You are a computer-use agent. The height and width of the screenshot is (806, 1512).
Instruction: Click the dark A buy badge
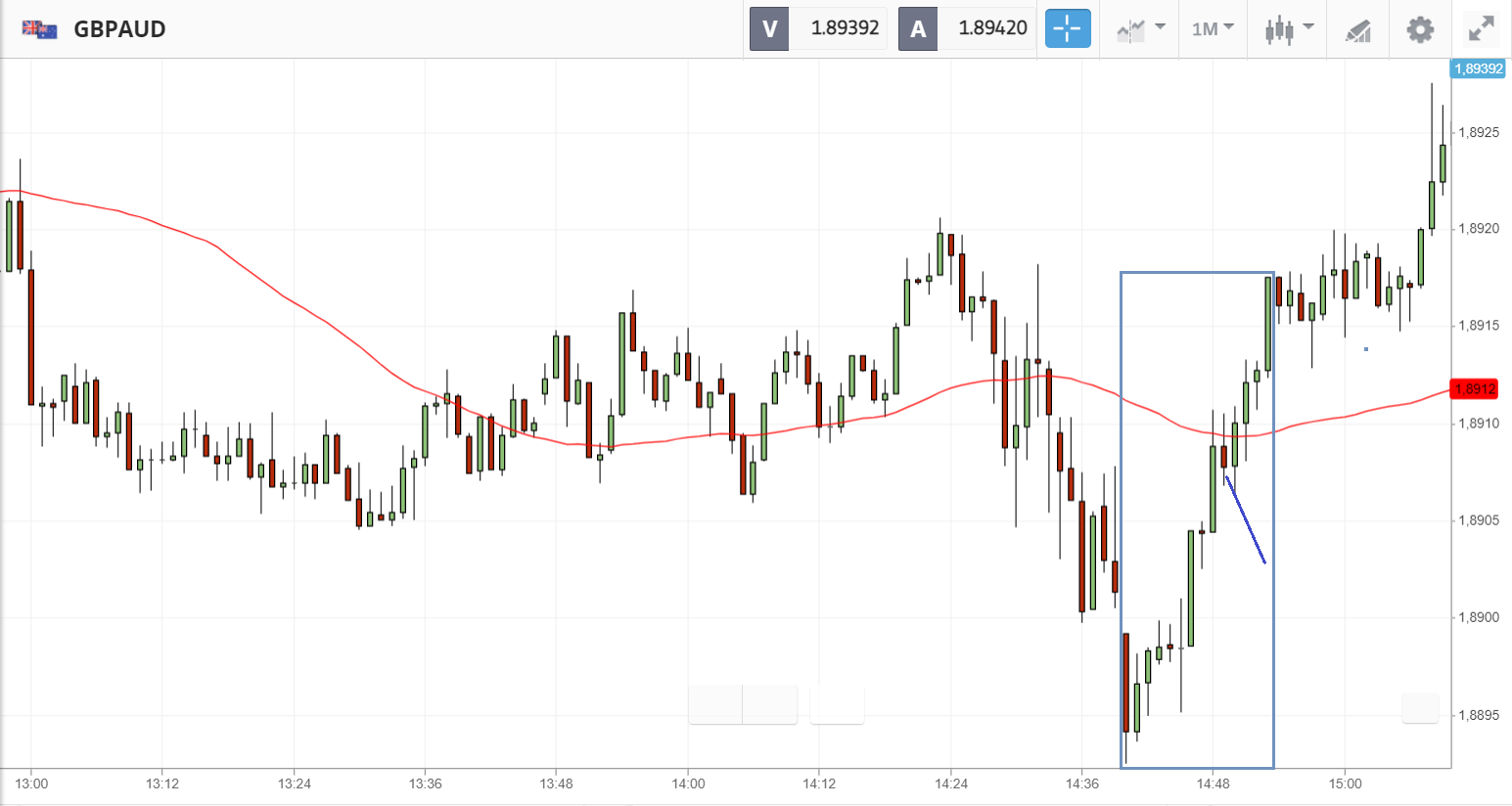[x=917, y=28]
